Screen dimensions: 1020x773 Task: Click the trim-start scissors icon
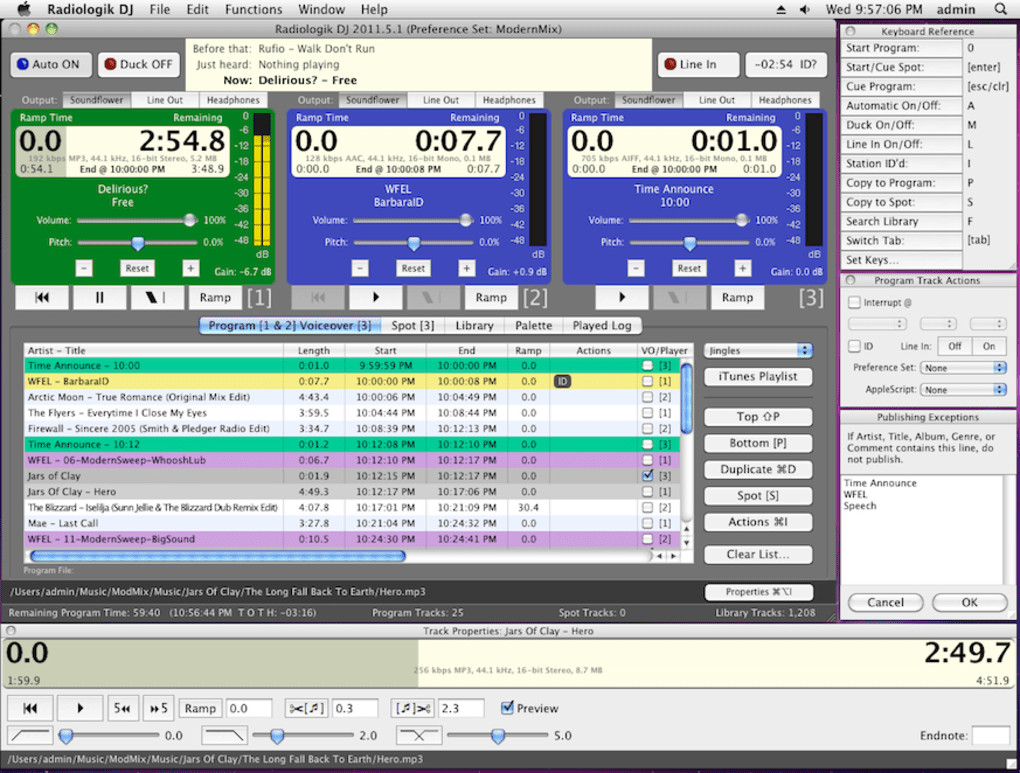[307, 708]
